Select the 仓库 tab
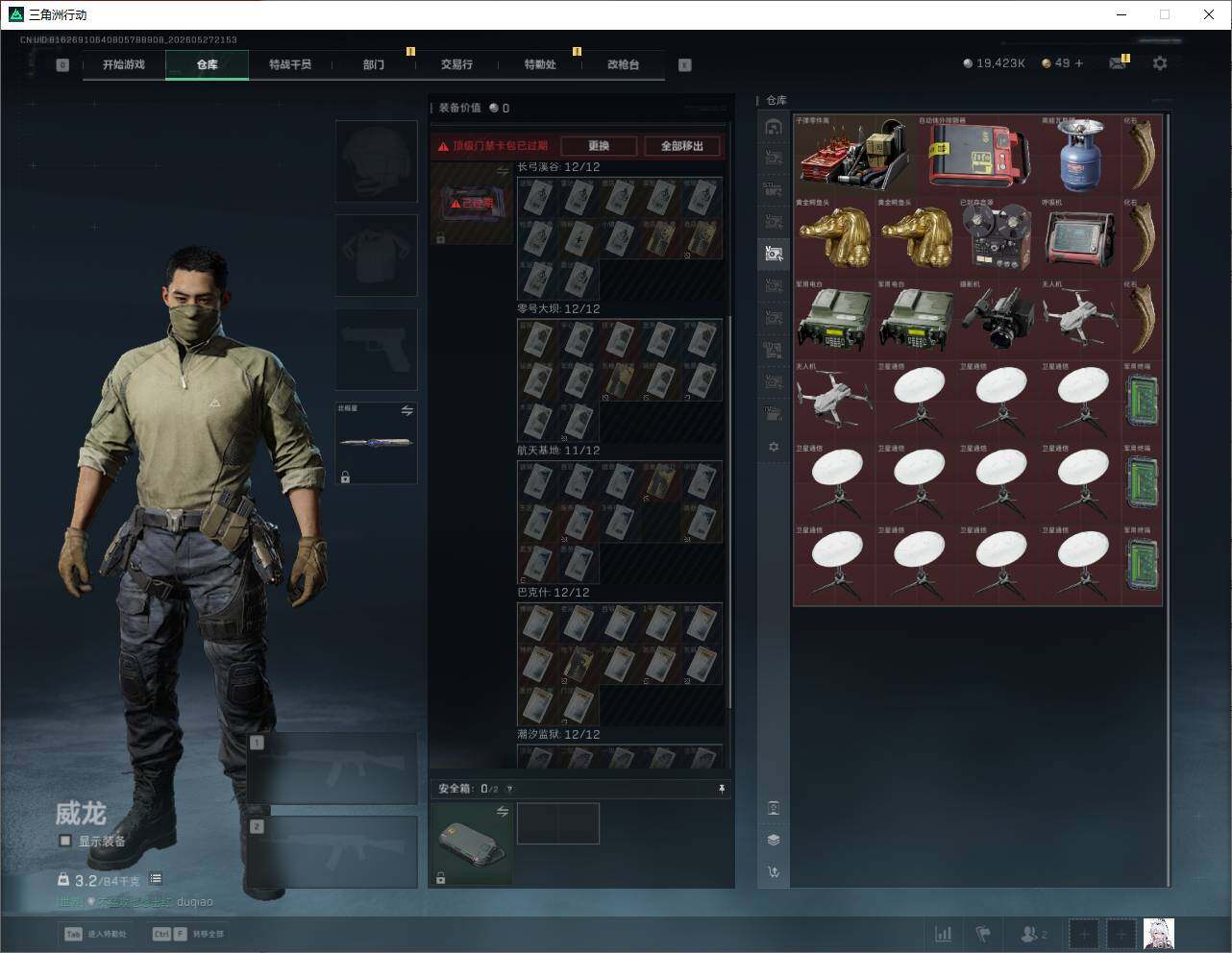 pyautogui.click(x=208, y=65)
